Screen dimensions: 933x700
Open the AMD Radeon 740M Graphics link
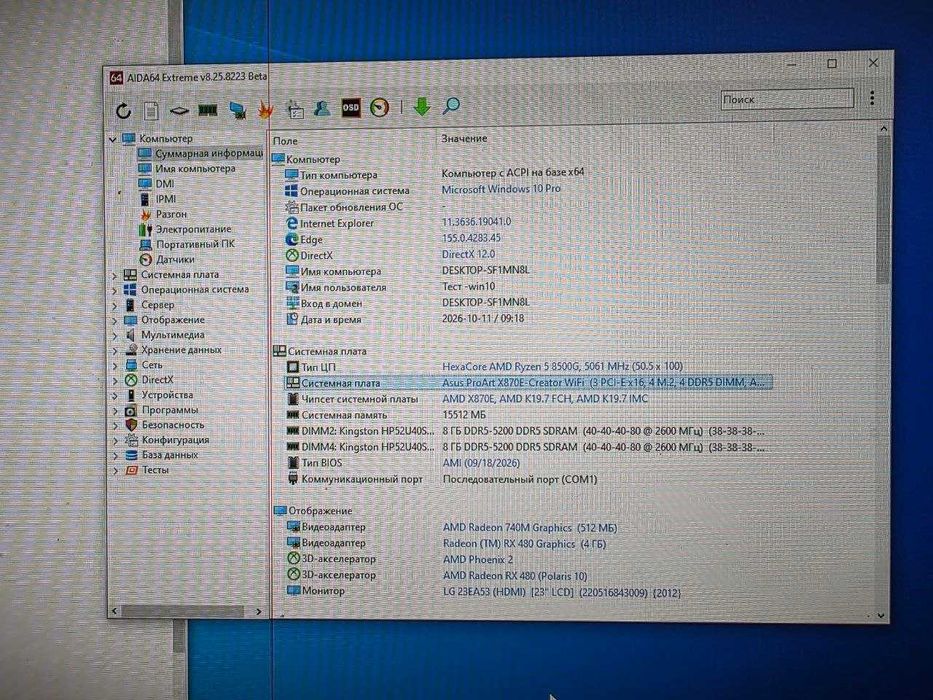530,527
